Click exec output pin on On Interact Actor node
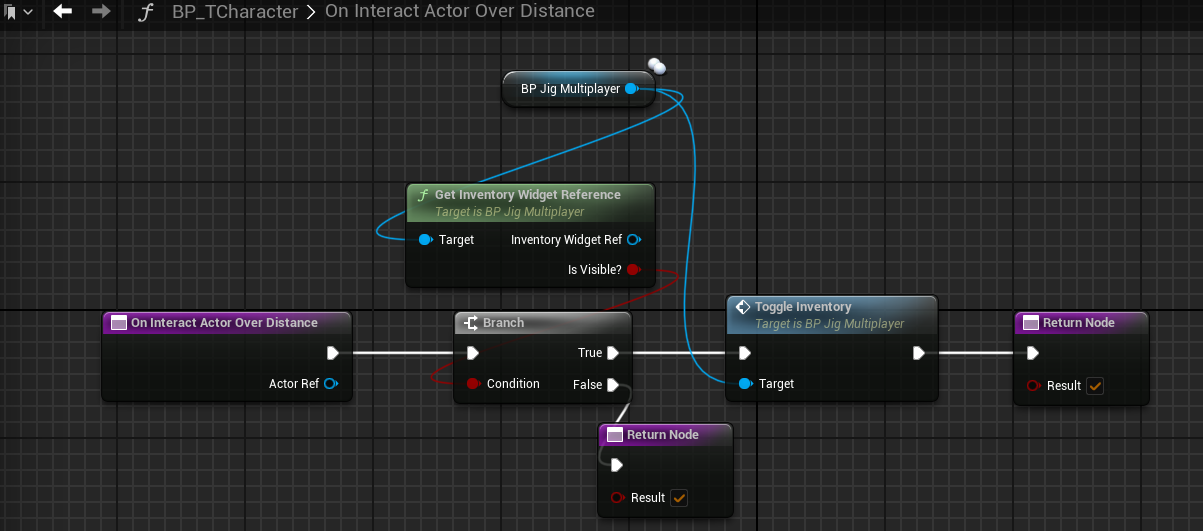 click(x=332, y=352)
